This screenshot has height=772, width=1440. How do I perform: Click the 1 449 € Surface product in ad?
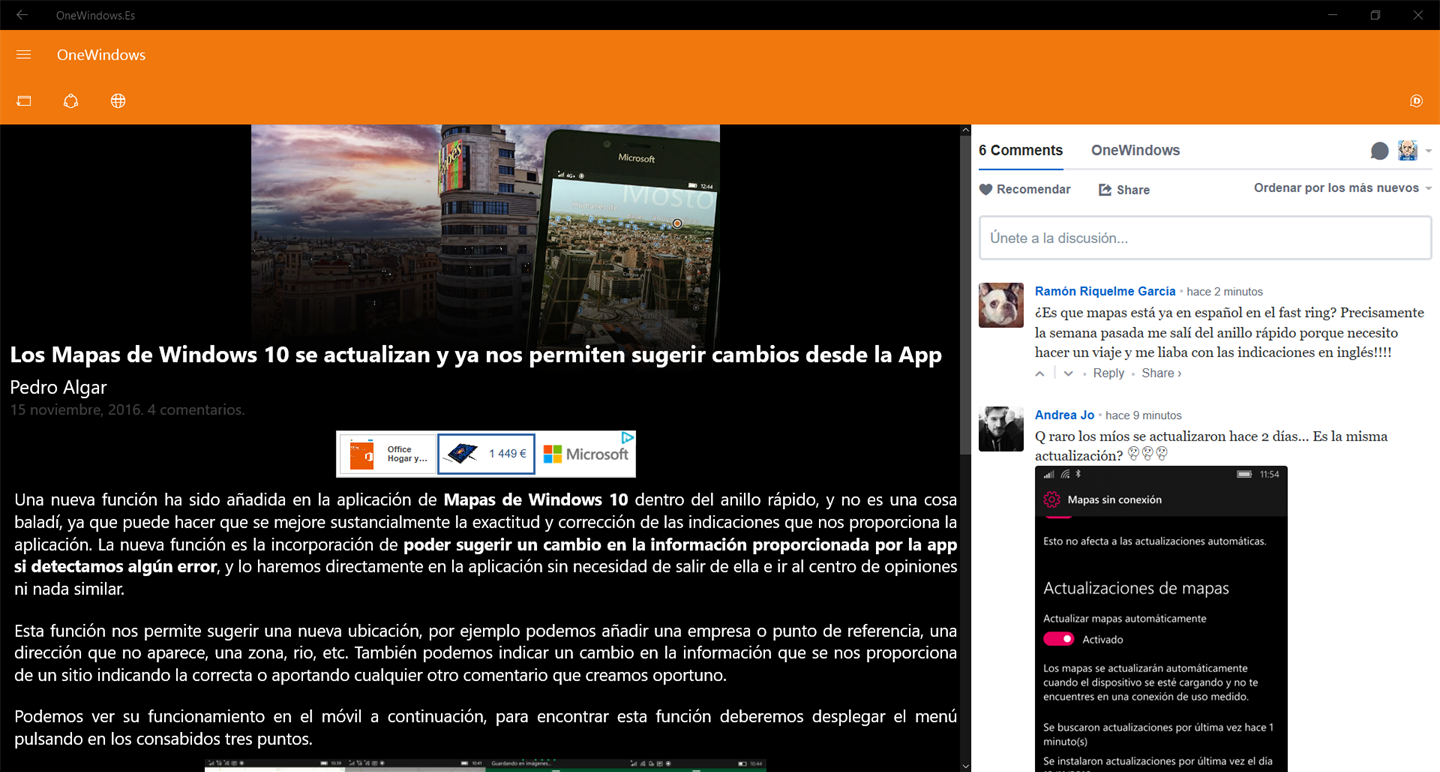[x=486, y=454]
